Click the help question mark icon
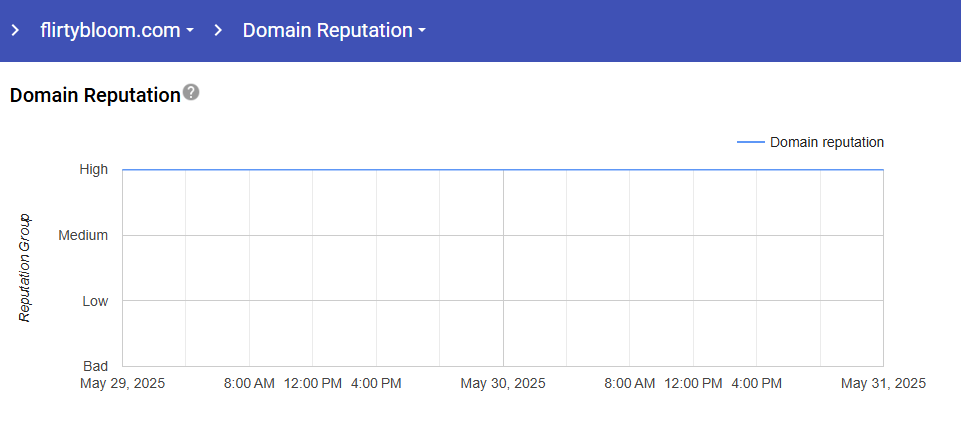Viewport: 961px width, 428px height. point(191,92)
